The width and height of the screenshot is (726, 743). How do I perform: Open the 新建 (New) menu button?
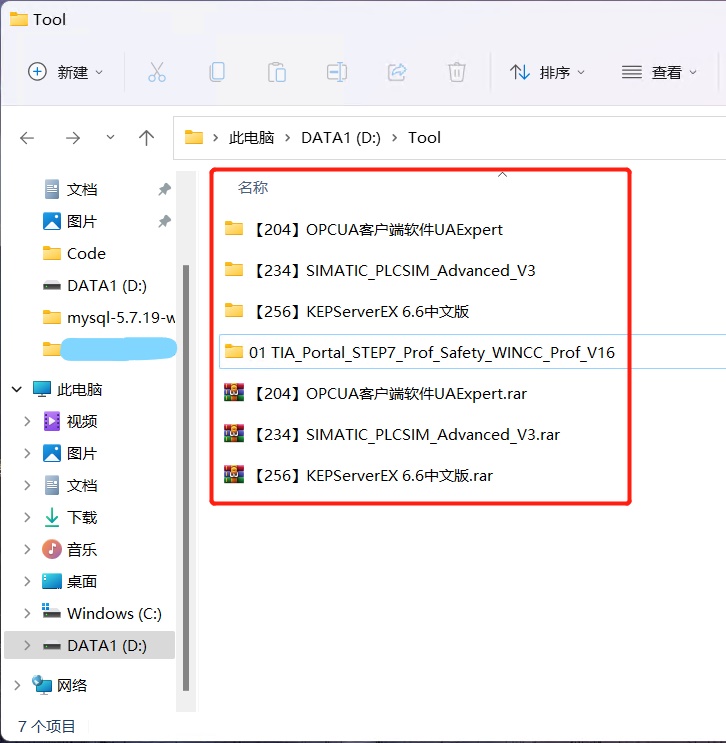point(65,72)
